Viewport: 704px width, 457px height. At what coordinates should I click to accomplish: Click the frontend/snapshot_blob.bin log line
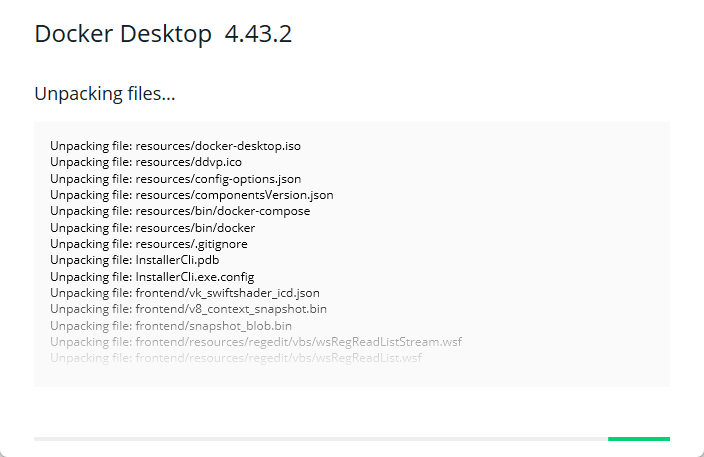point(171,326)
